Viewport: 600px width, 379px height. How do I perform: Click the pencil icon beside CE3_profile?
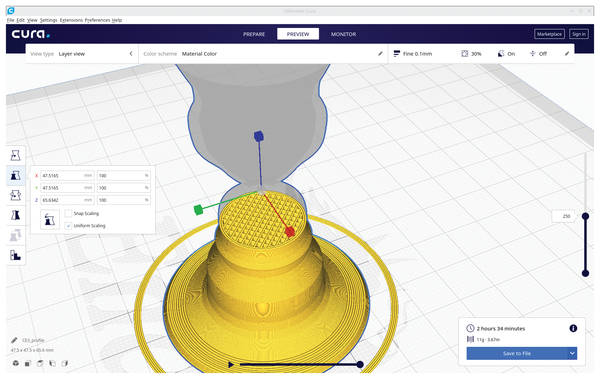pos(14,340)
